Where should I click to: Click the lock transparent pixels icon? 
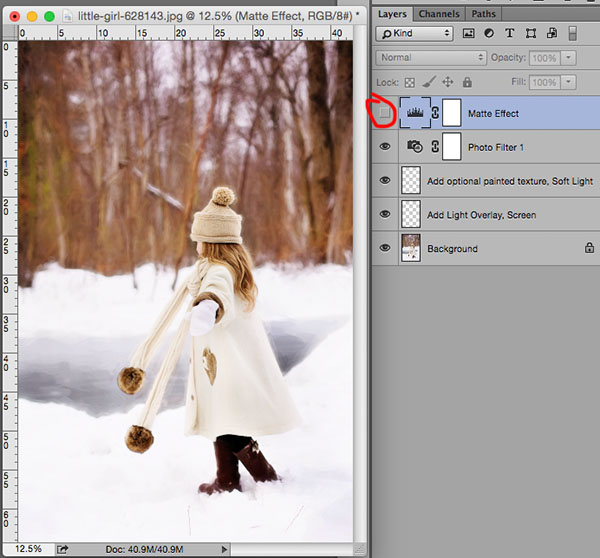click(409, 82)
